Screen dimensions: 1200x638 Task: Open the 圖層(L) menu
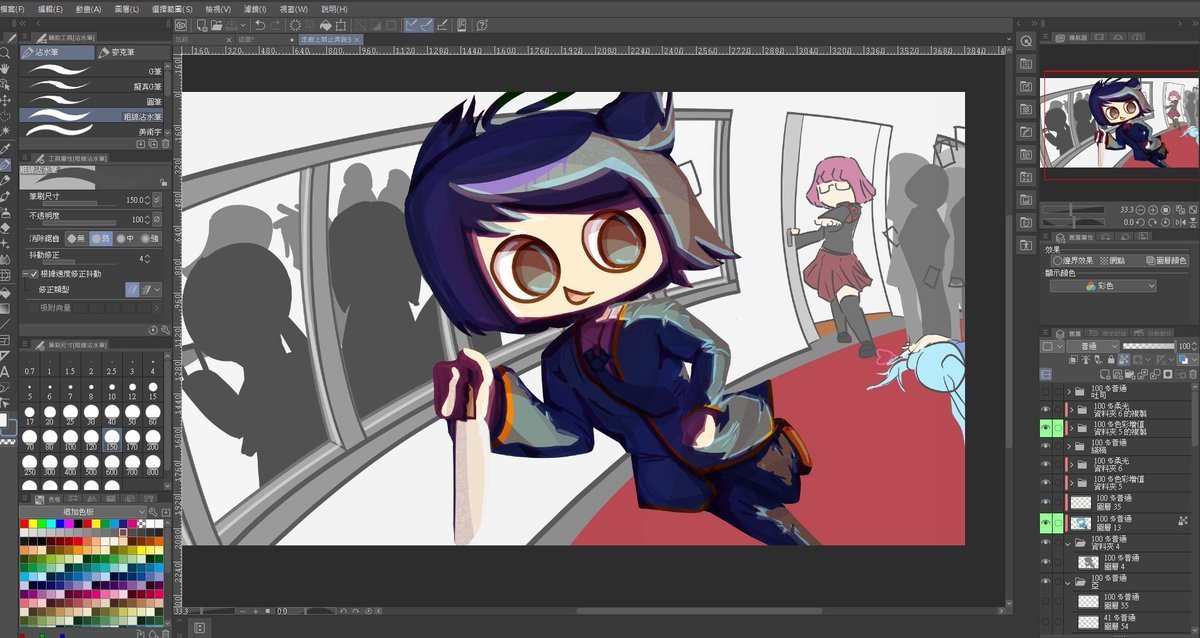tap(128, 9)
